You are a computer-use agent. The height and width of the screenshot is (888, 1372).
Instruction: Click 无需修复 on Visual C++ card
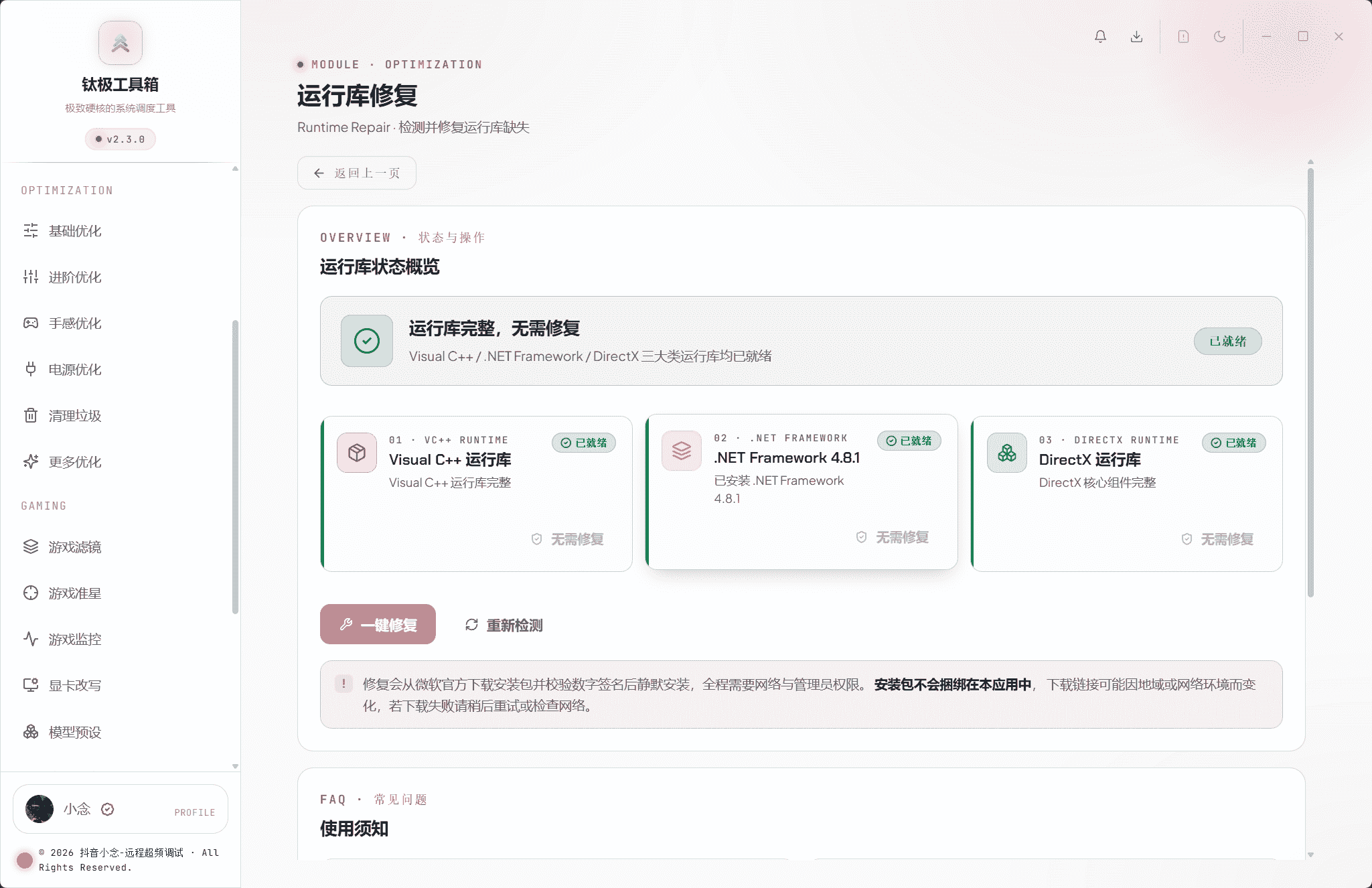pyautogui.click(x=568, y=539)
